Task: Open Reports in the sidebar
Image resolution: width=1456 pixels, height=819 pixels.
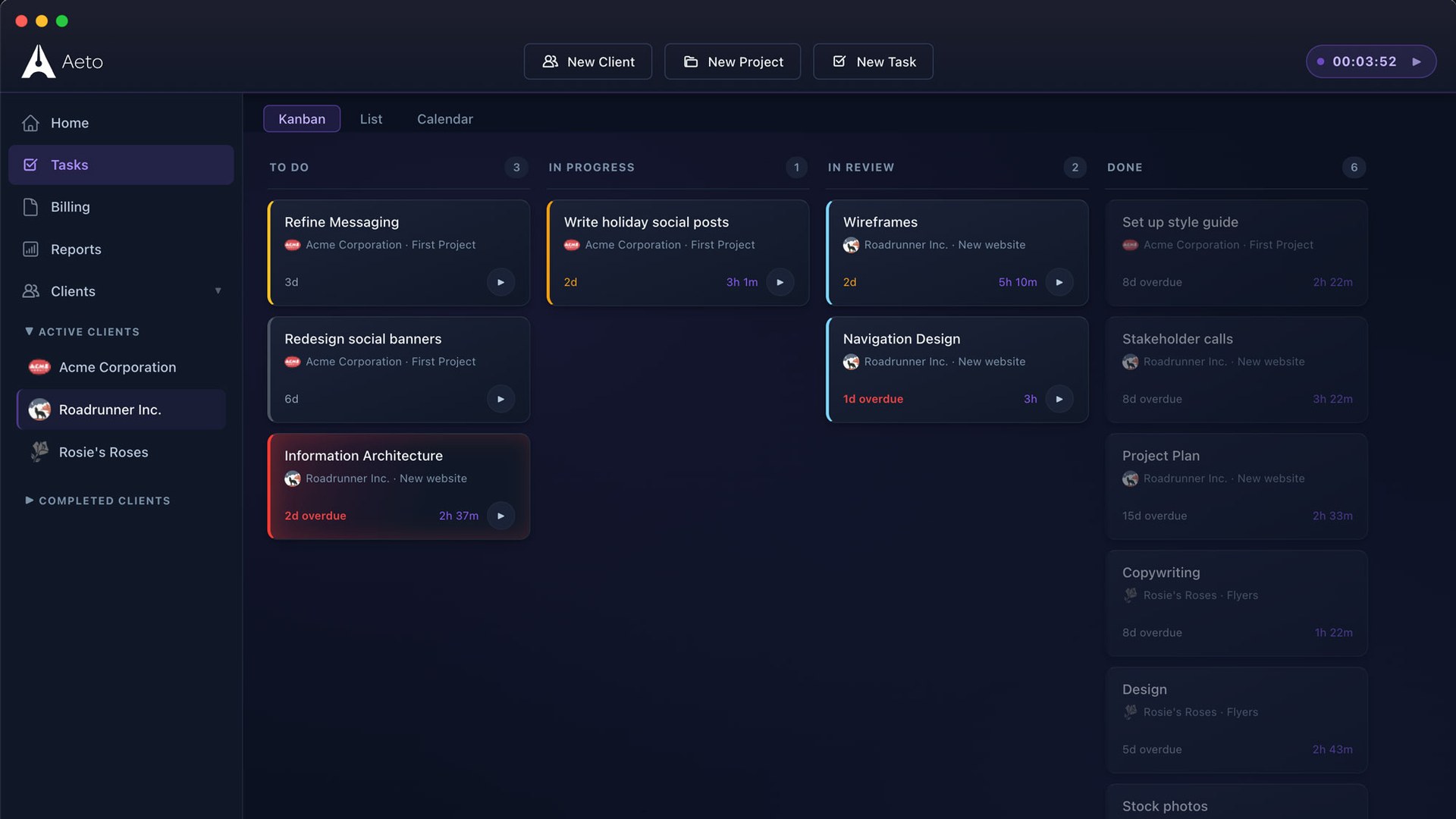Action: [x=121, y=249]
